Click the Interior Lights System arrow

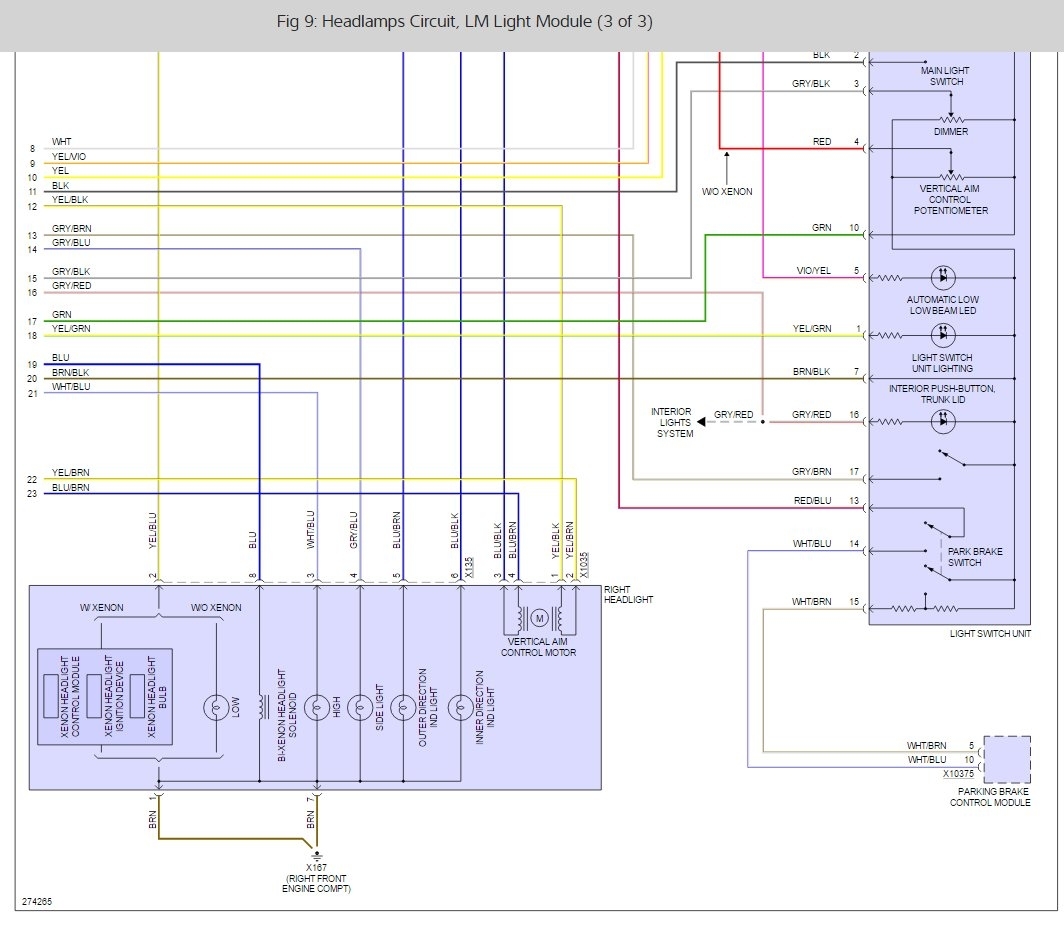(x=702, y=422)
